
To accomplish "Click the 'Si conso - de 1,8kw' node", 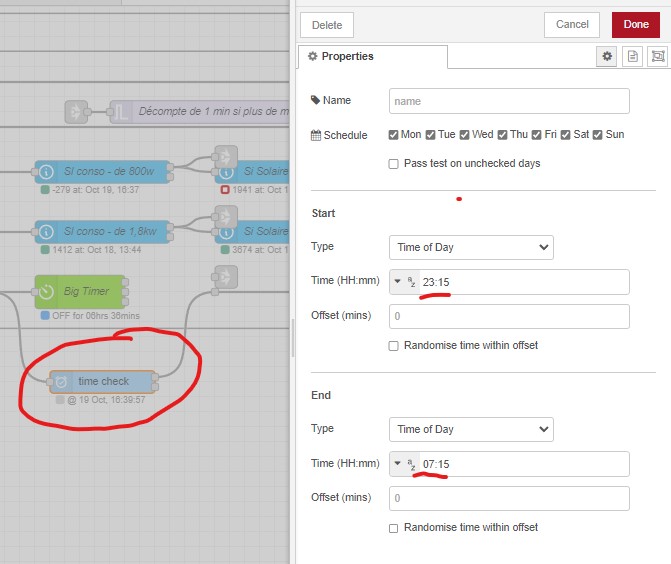I will pyautogui.click(x=102, y=231).
